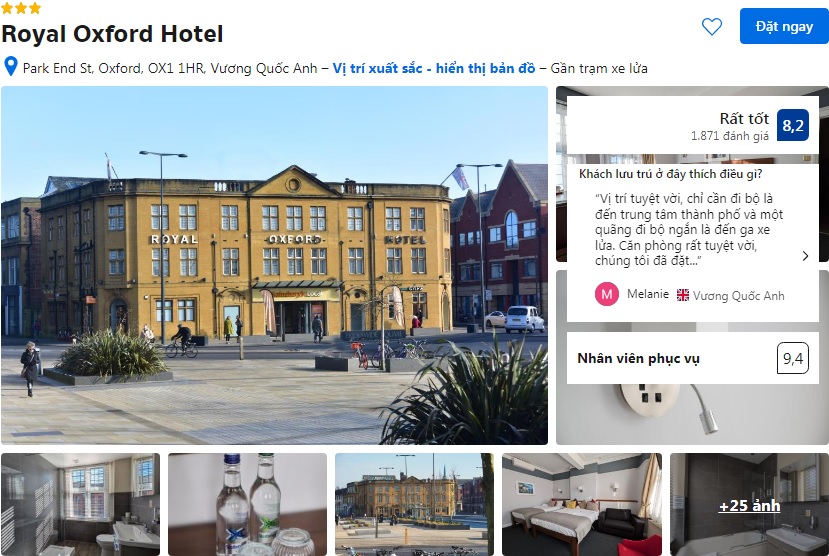Open the Vị trí xuất sắc map link
Image resolution: width=829 pixels, height=556 pixels.
coord(434,68)
